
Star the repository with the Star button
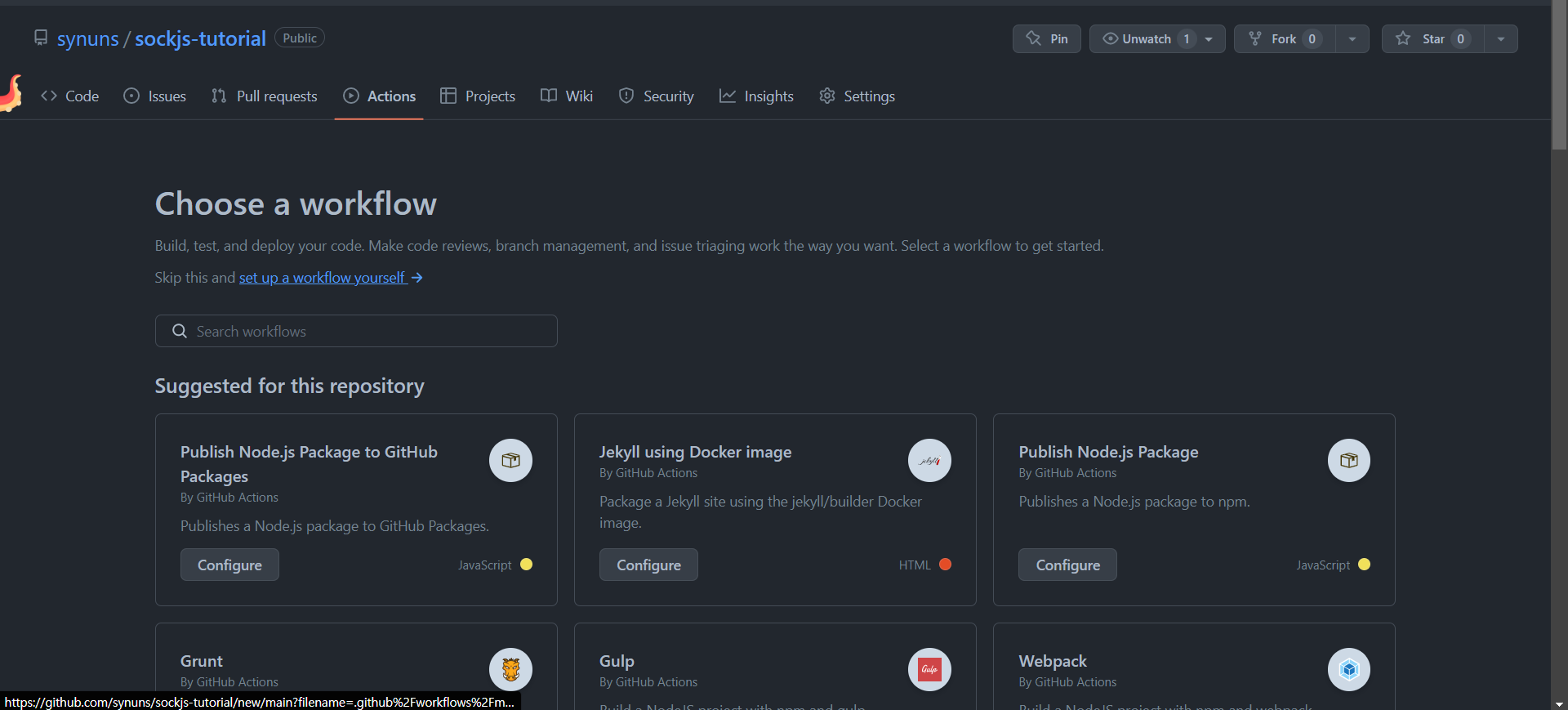coord(1432,38)
